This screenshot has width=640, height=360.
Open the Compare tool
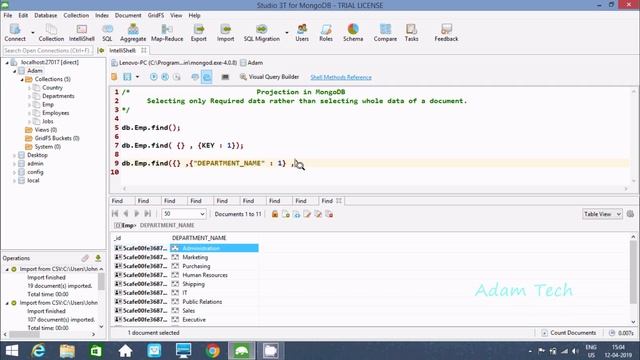pos(385,32)
